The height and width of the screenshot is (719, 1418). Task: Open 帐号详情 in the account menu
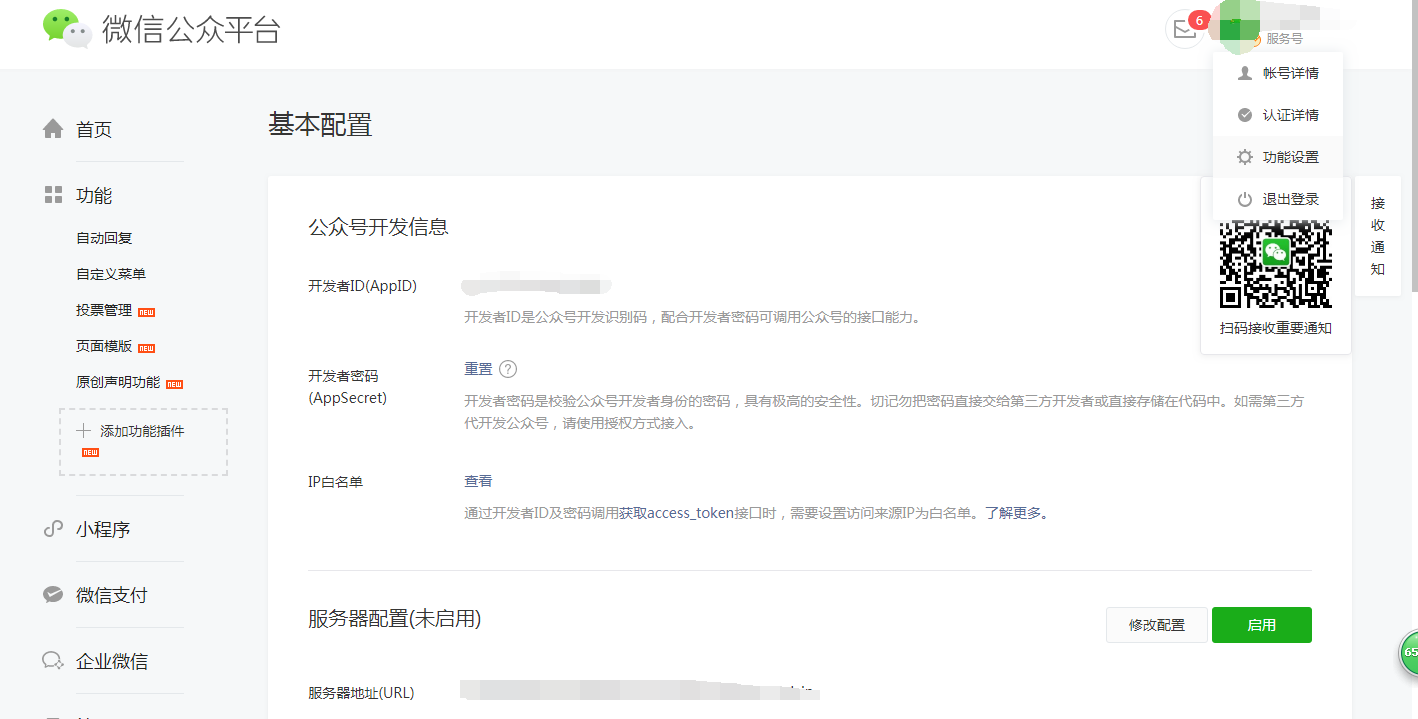1278,73
